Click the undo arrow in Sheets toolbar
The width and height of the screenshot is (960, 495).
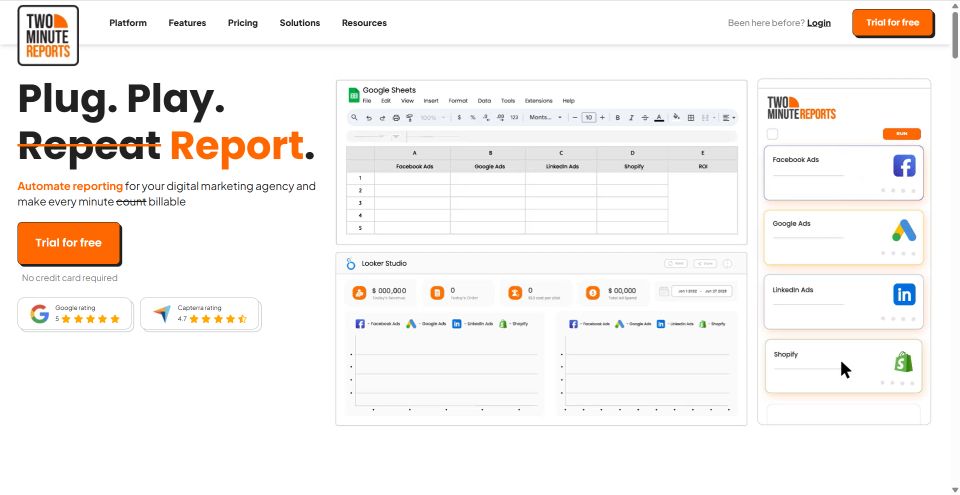(x=369, y=118)
